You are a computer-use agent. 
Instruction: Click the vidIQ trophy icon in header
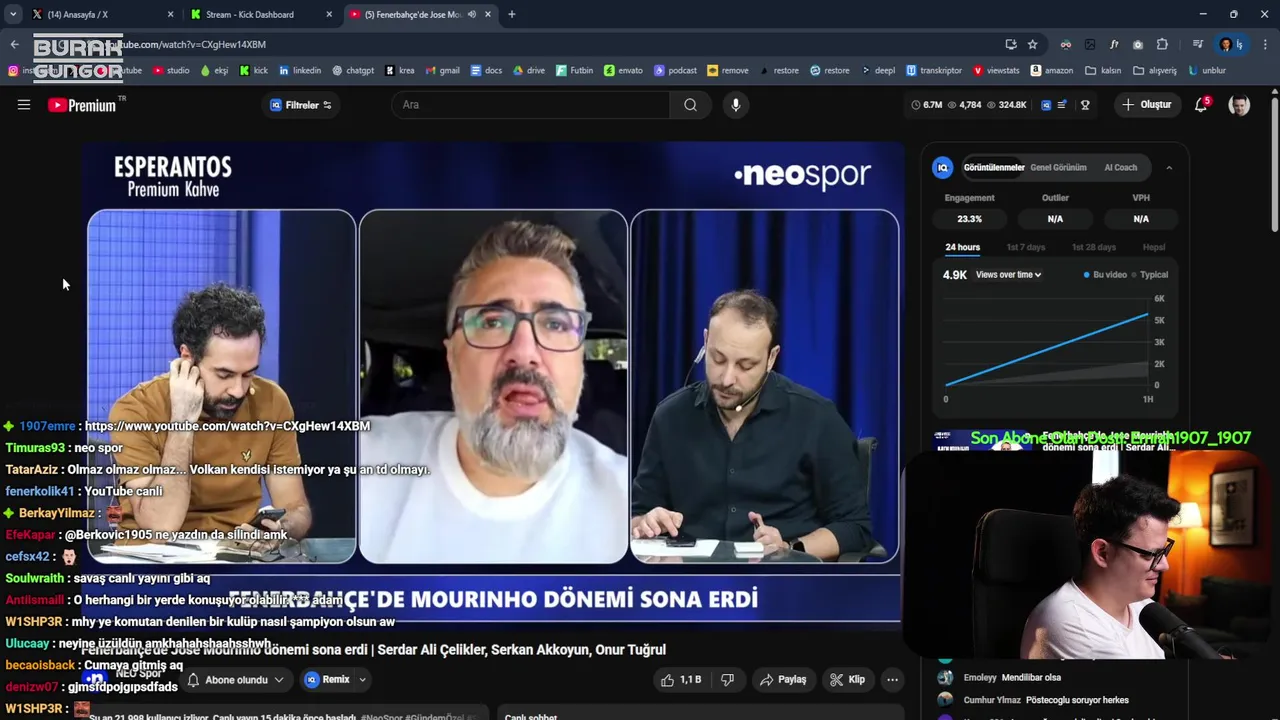[x=1085, y=105]
